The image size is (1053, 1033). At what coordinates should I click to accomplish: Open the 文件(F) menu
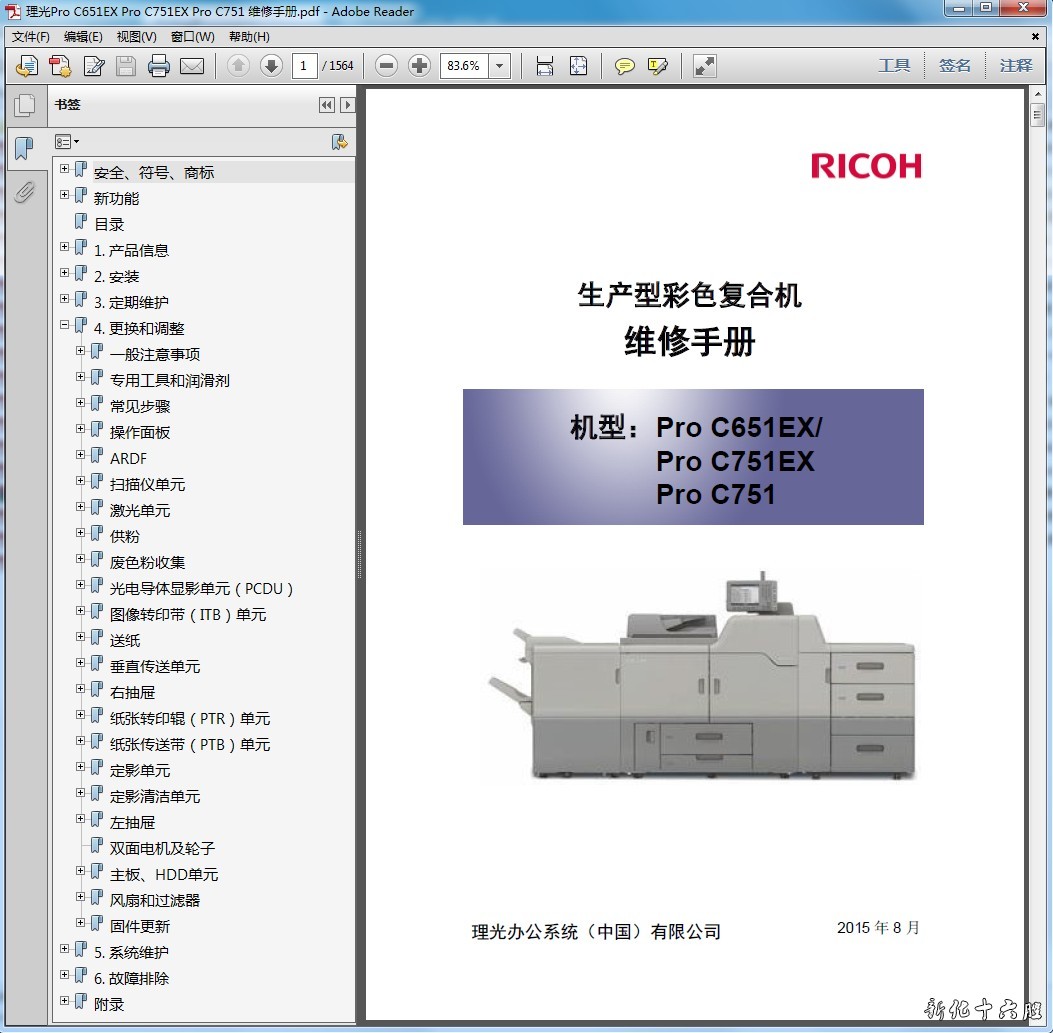pyautogui.click(x=30, y=37)
